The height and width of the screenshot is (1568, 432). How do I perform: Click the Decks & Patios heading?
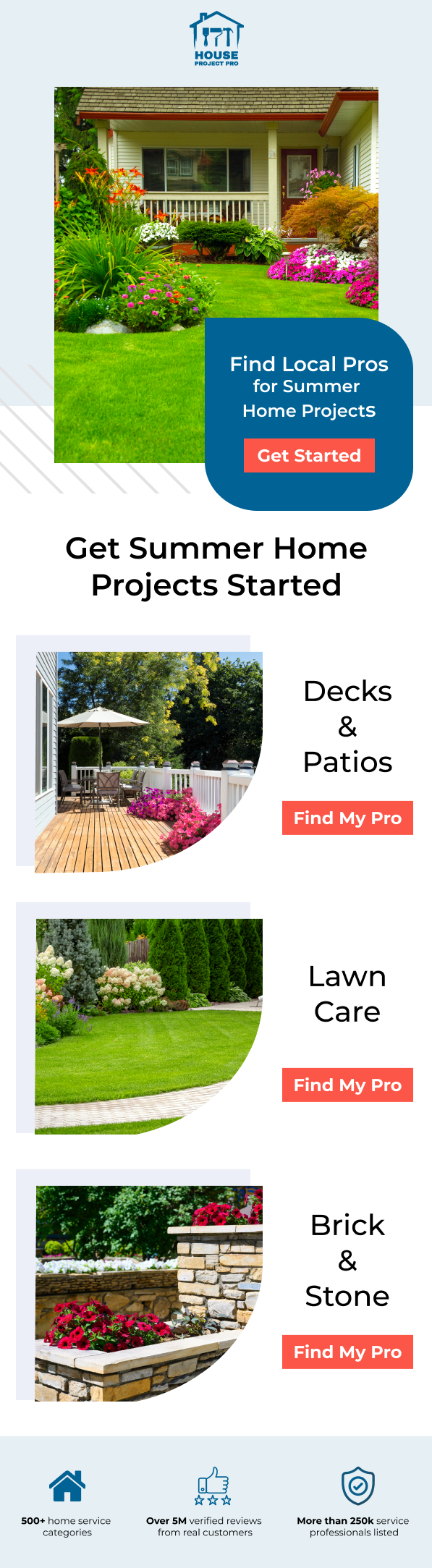click(347, 726)
